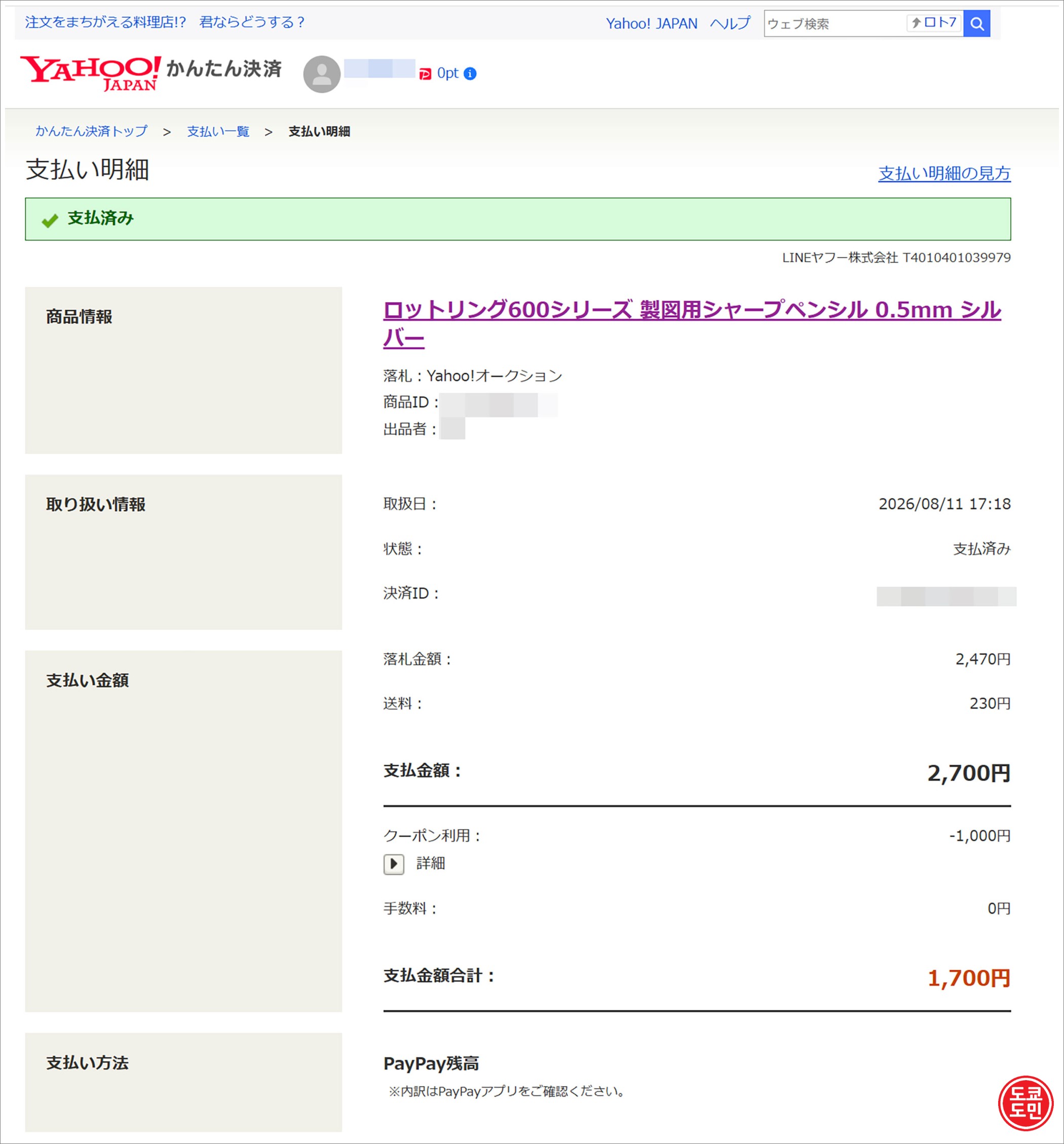Open the Yahoo! JAPAN top link
Image resolution: width=1064 pixels, height=1144 pixels.
click(651, 24)
